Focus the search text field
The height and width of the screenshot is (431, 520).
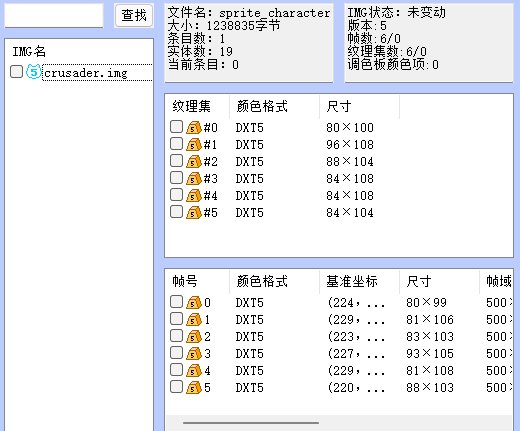coord(54,15)
